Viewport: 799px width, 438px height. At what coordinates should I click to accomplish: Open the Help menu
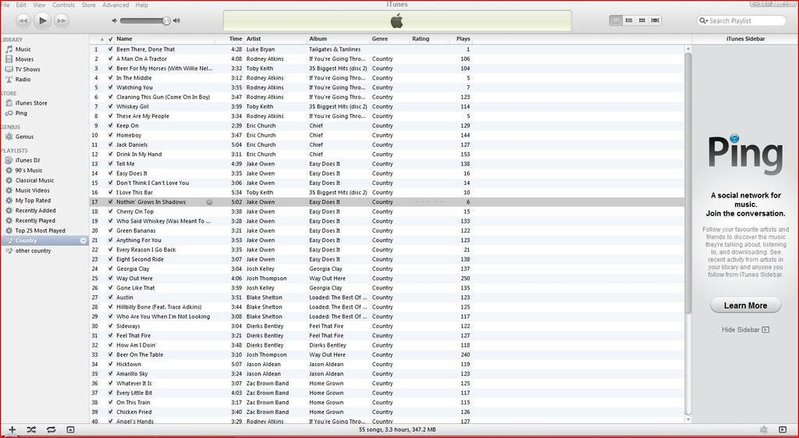tap(142, 5)
